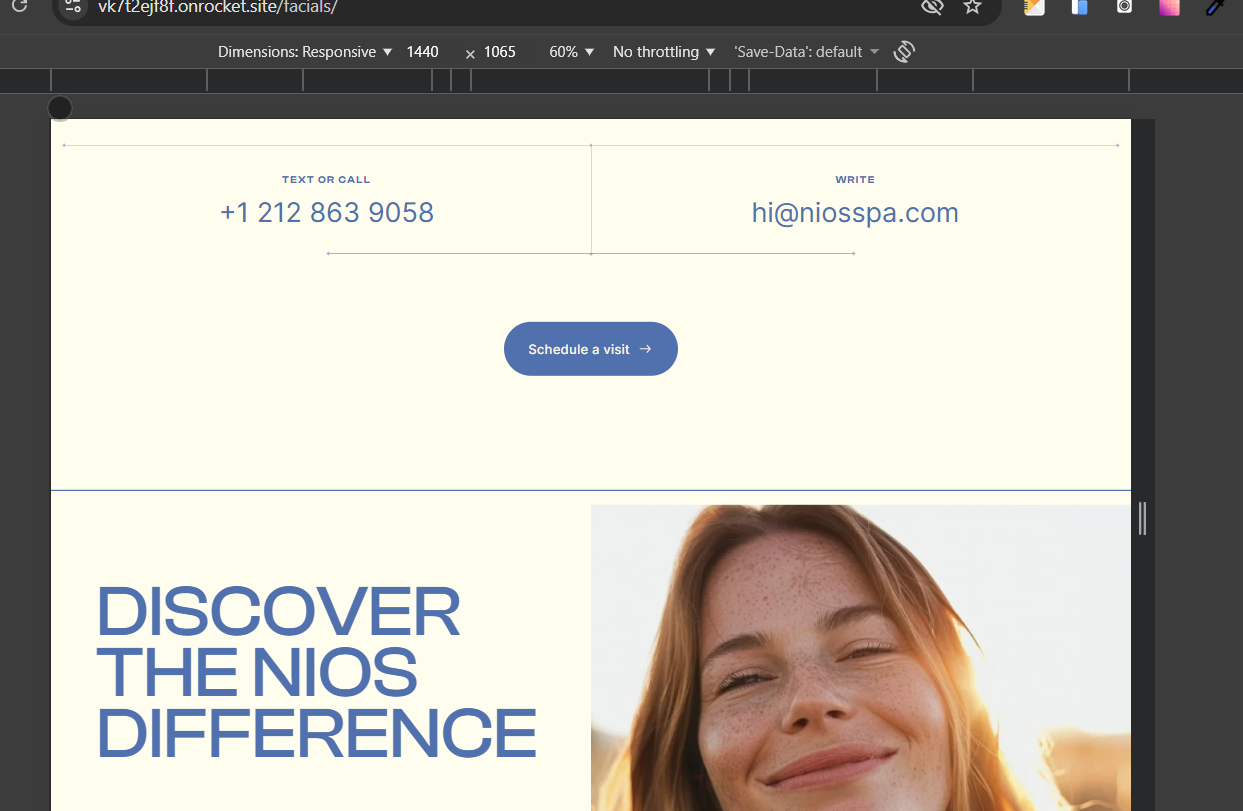This screenshot has width=1243, height=811.
Task: Click the dark touch cursor circle
Action: pos(60,108)
